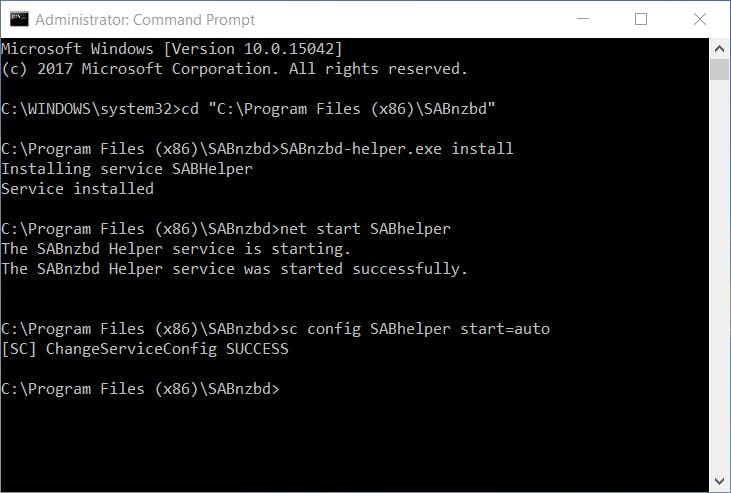Click the "Service installed" output line
The height and width of the screenshot is (493, 731).
pyautogui.click(x=78, y=189)
